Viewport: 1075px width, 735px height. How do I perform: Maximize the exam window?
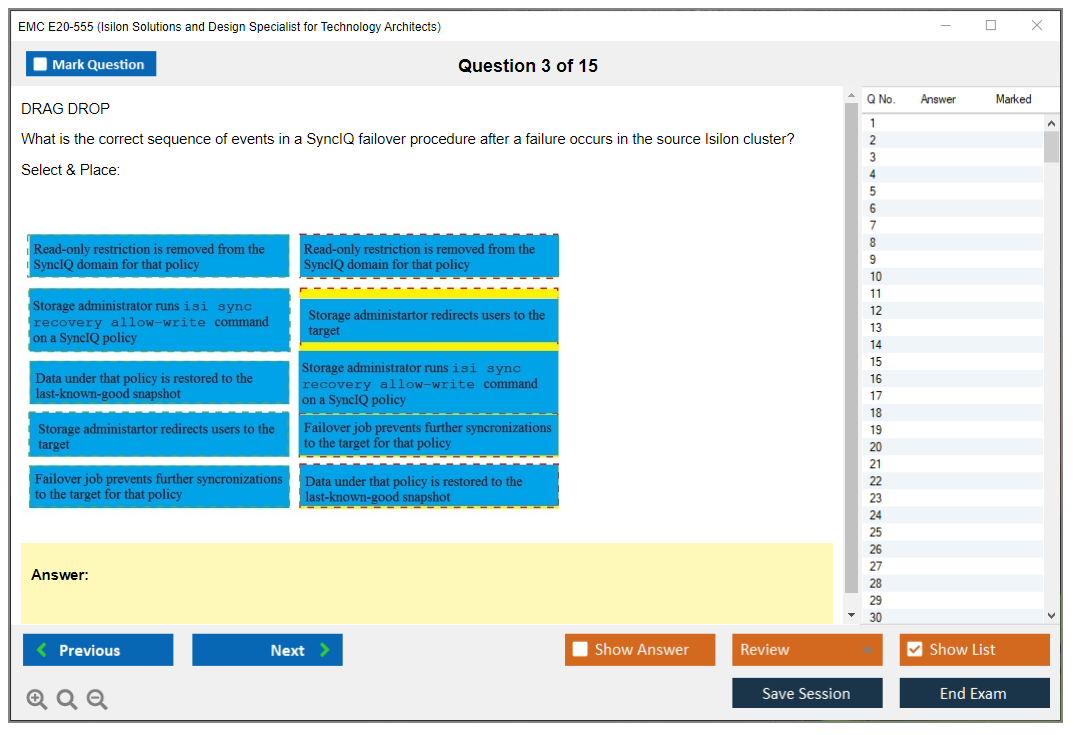tap(991, 26)
